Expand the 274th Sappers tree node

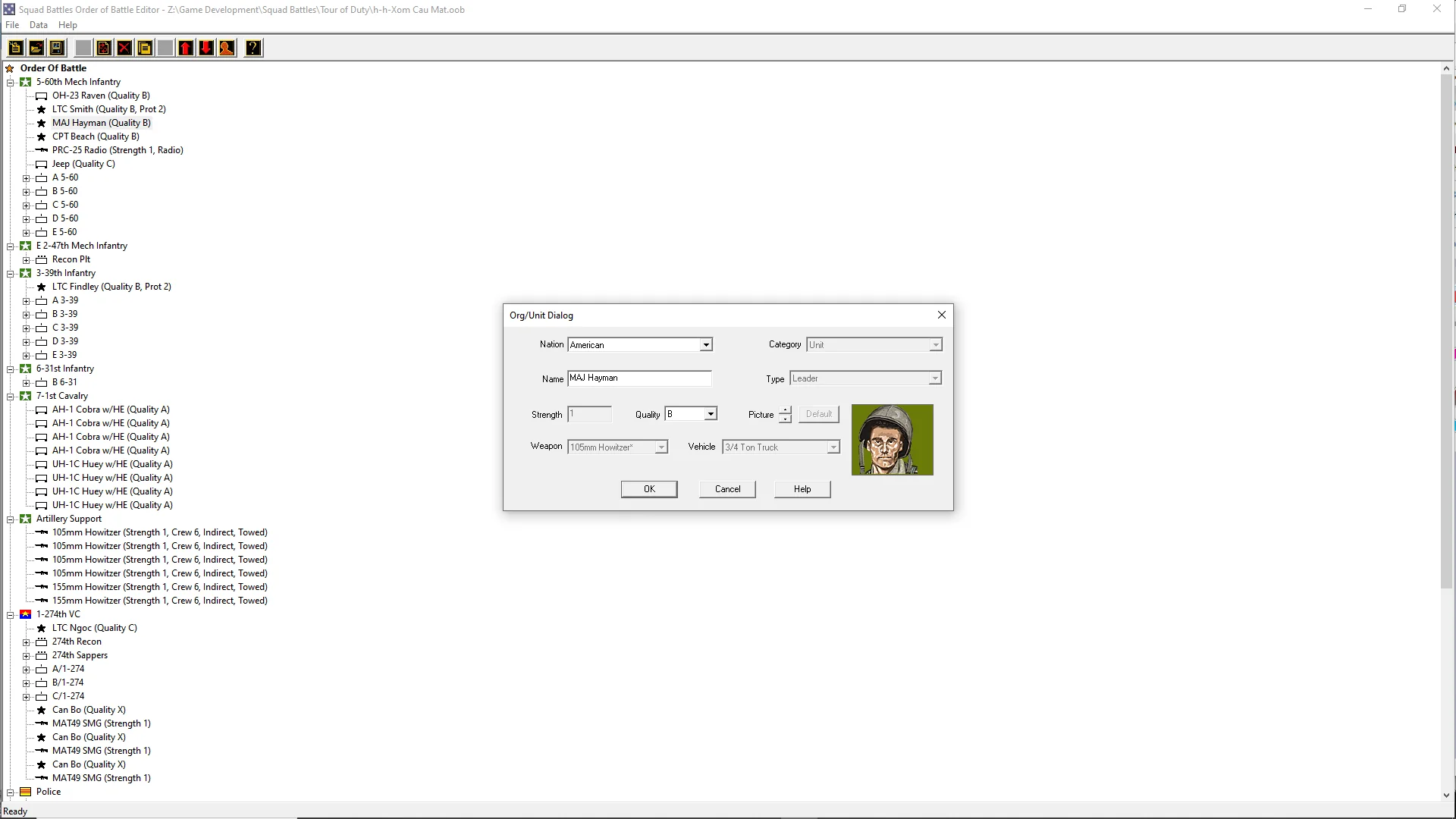[x=27, y=656]
